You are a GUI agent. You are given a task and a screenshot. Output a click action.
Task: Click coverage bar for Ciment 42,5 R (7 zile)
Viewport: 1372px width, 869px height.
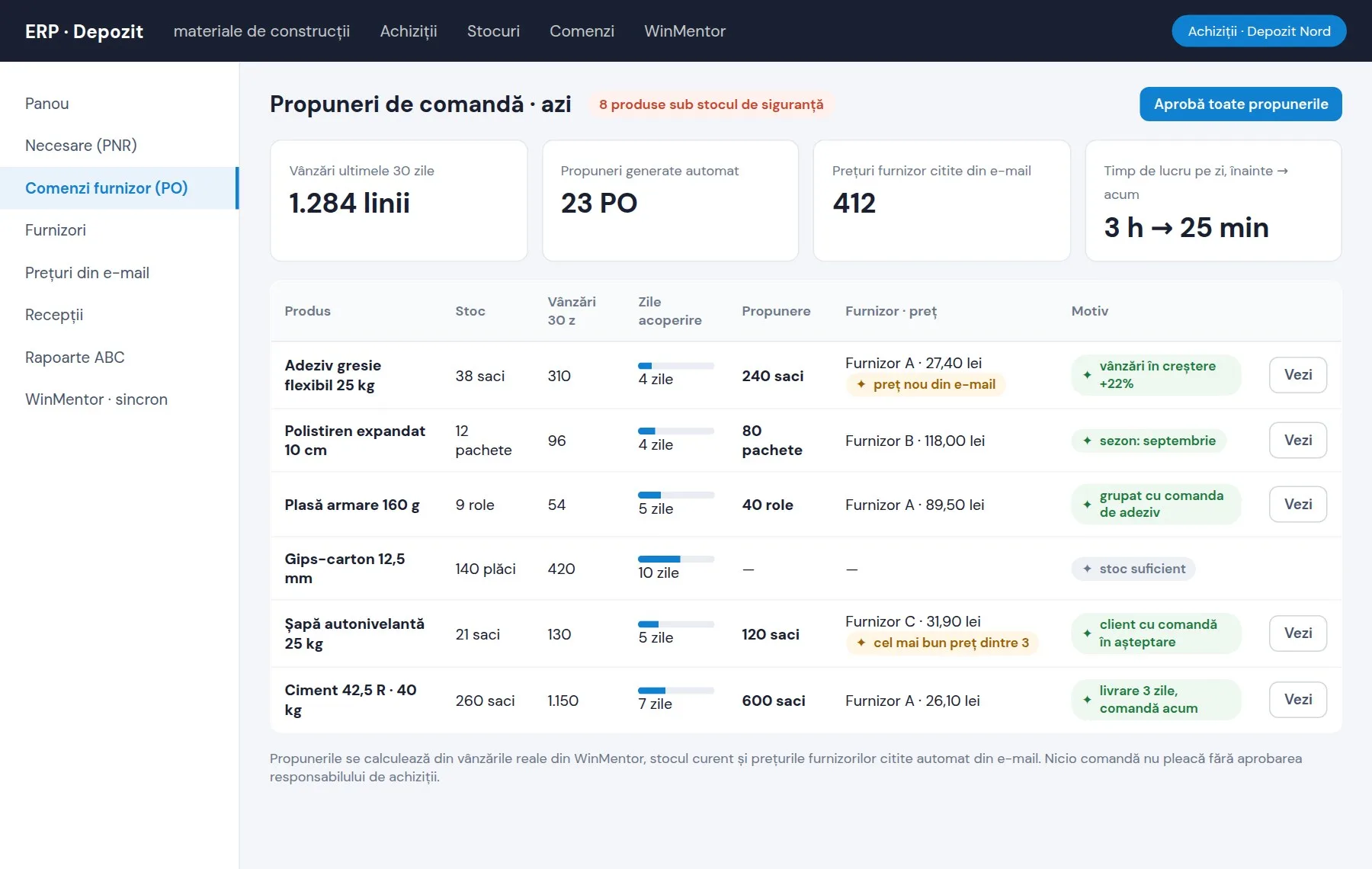676,691
